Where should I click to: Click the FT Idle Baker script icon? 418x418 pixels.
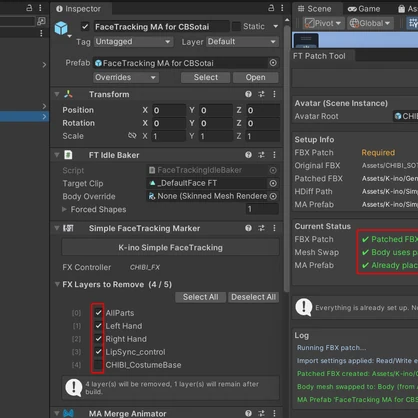[68, 155]
